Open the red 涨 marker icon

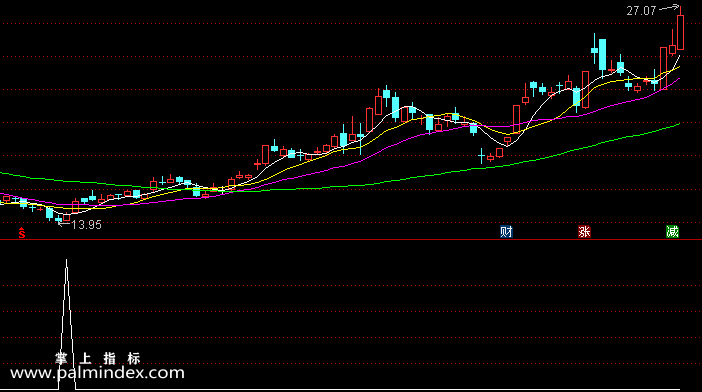click(584, 231)
